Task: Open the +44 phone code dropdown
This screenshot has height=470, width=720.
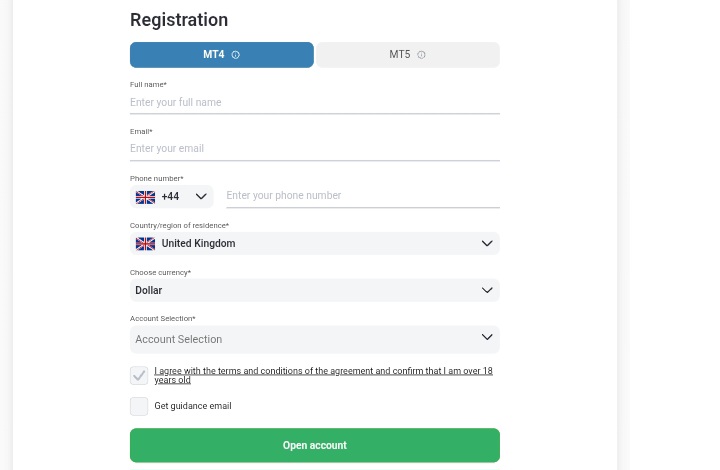Action: point(172,196)
